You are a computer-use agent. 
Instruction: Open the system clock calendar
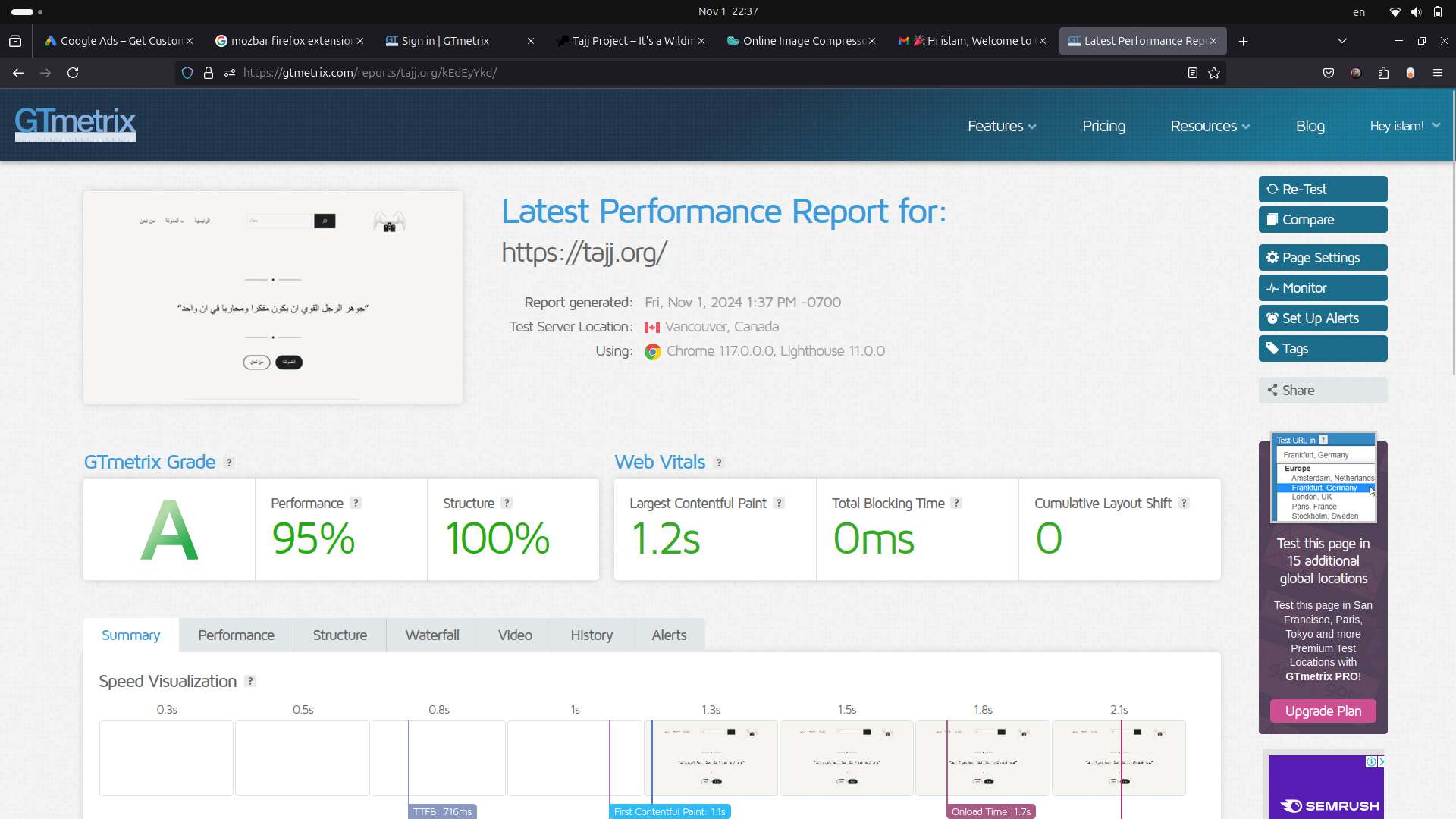(728, 11)
